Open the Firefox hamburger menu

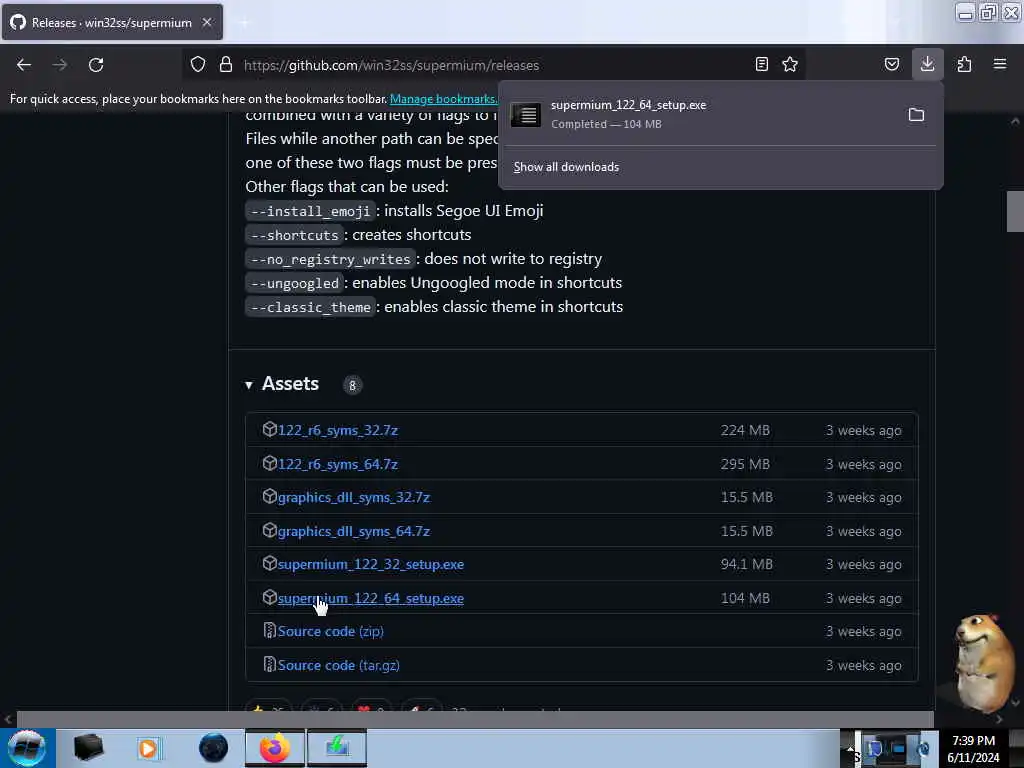click(x=1000, y=64)
